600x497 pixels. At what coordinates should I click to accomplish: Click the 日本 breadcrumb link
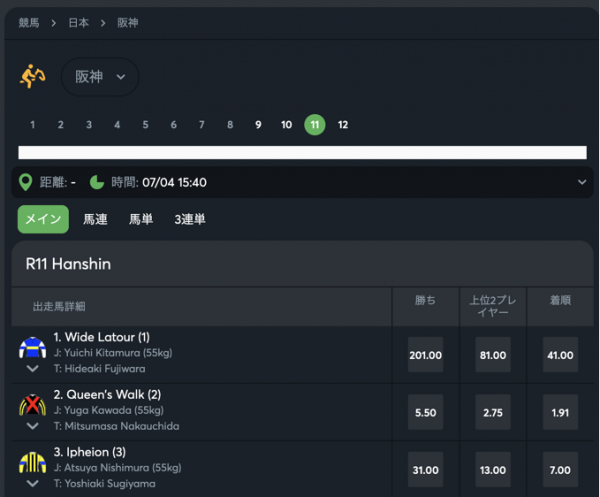[x=80, y=22]
